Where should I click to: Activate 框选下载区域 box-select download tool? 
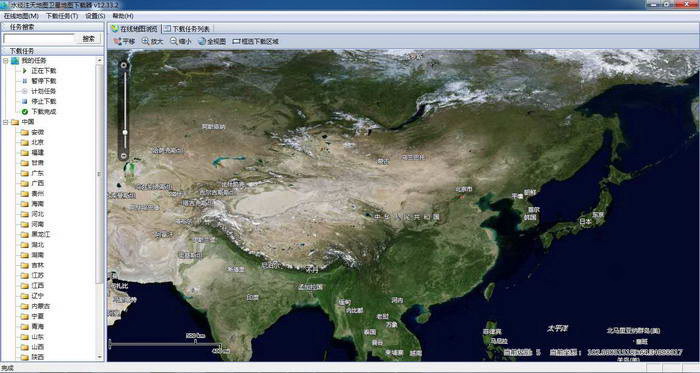point(255,41)
